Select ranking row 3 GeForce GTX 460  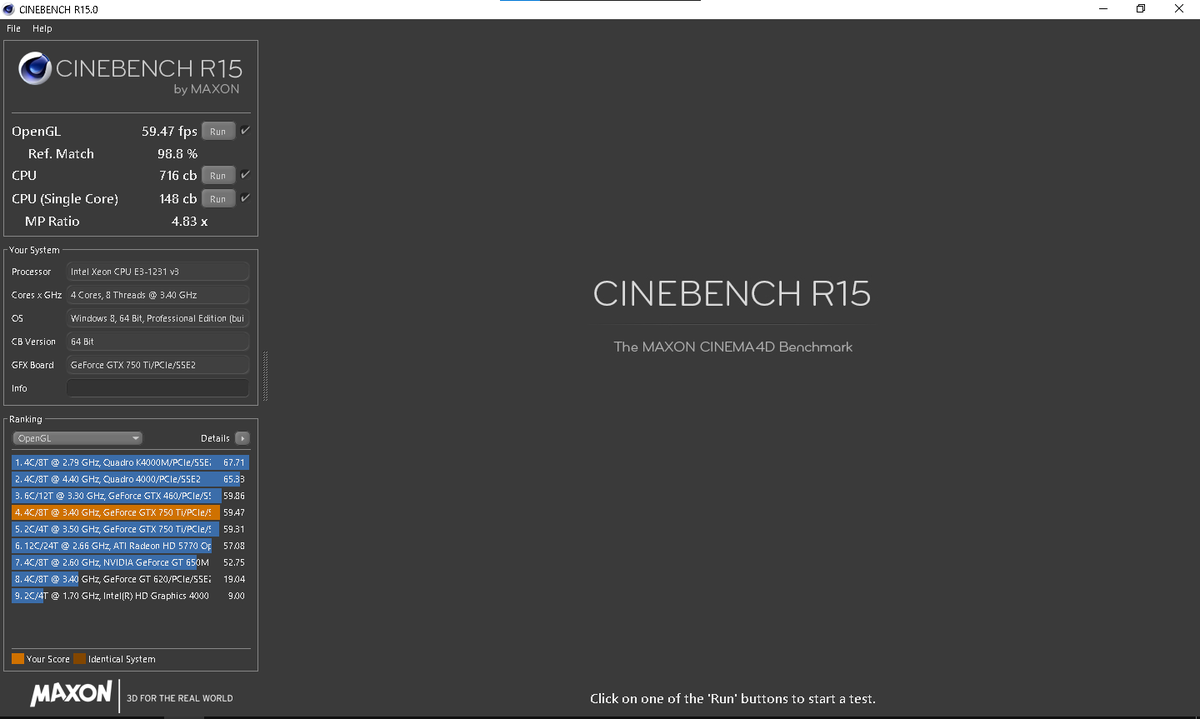pos(131,495)
